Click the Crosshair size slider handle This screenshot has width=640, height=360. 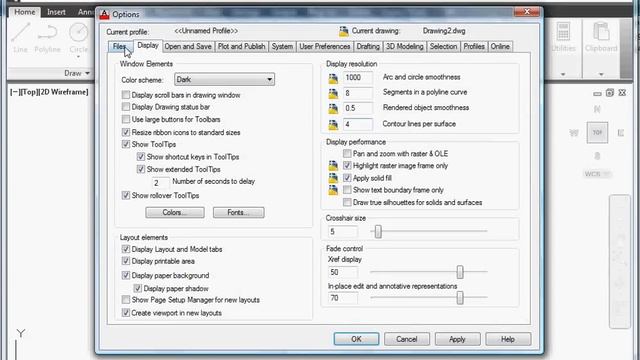[378, 231]
